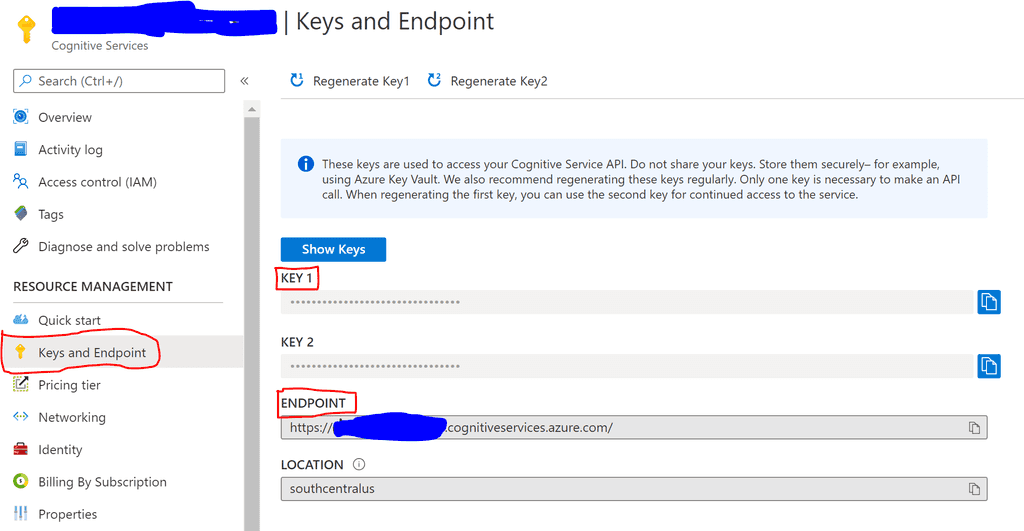Go to Access control (IAM)
Viewport: 1024px width, 531px height.
97,182
